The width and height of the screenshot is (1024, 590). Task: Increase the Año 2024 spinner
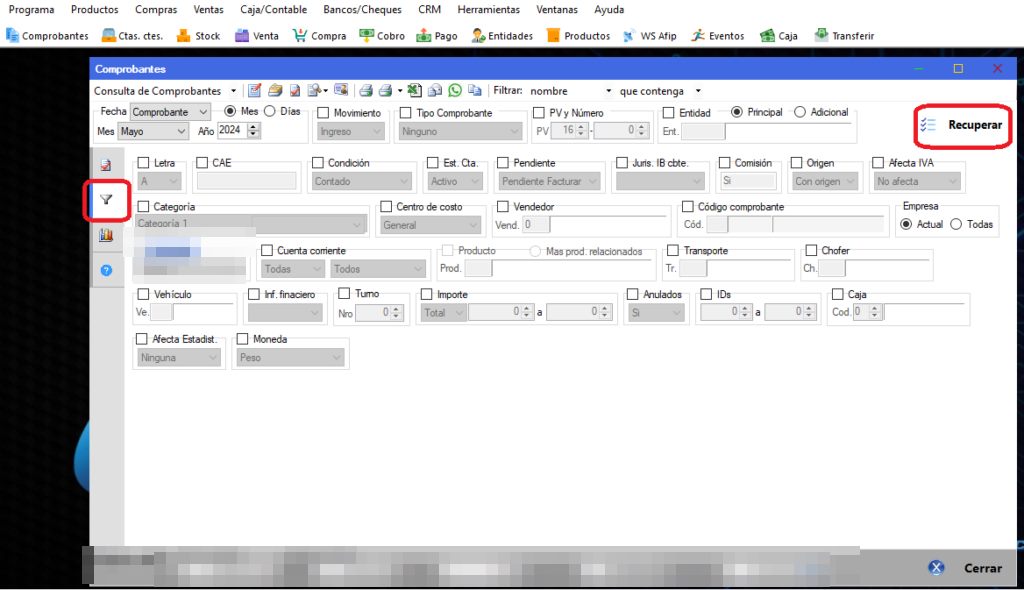tap(253, 127)
